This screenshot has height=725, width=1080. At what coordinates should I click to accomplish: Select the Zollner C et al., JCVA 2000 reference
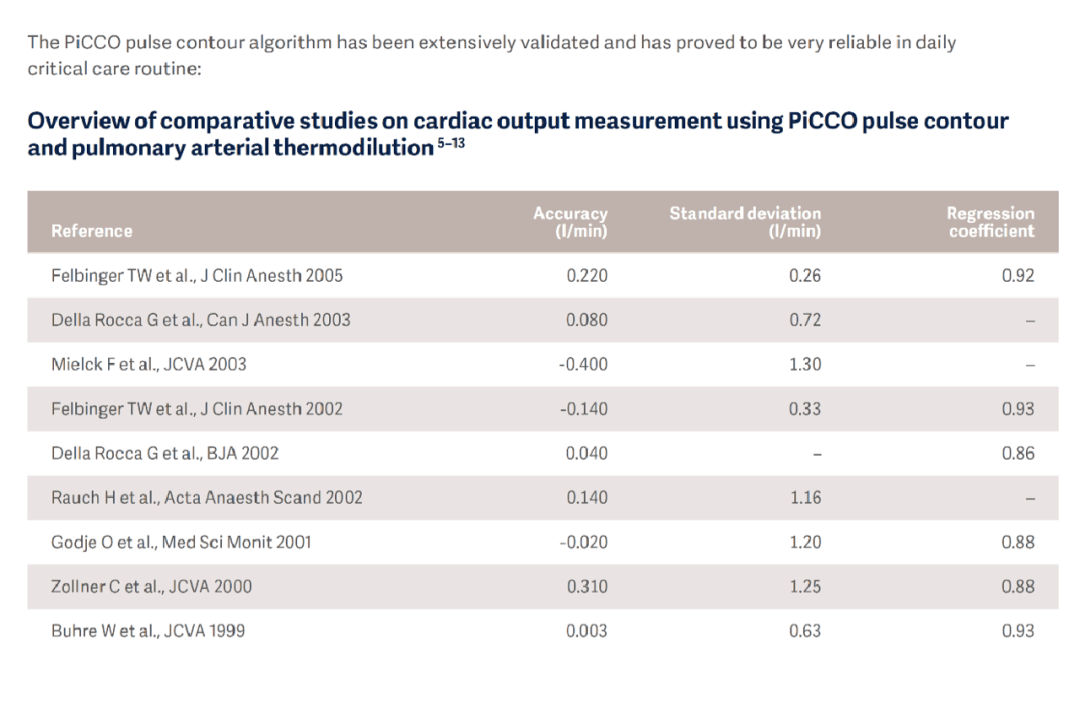point(152,586)
